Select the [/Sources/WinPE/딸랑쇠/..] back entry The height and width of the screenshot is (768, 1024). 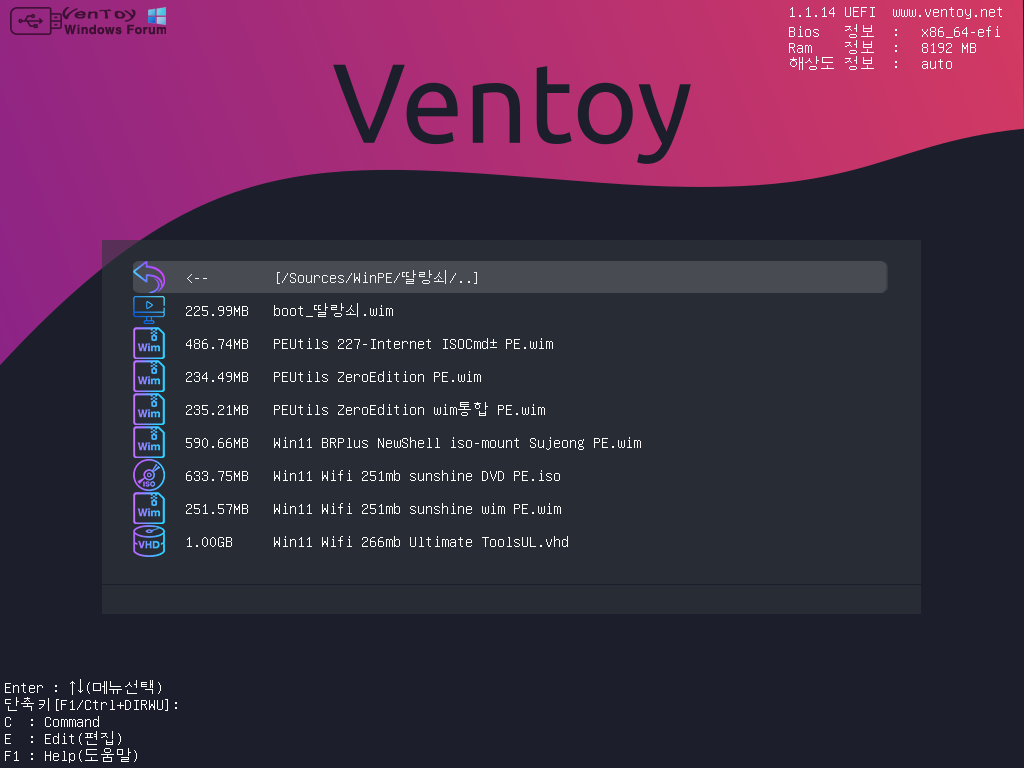[509, 277]
